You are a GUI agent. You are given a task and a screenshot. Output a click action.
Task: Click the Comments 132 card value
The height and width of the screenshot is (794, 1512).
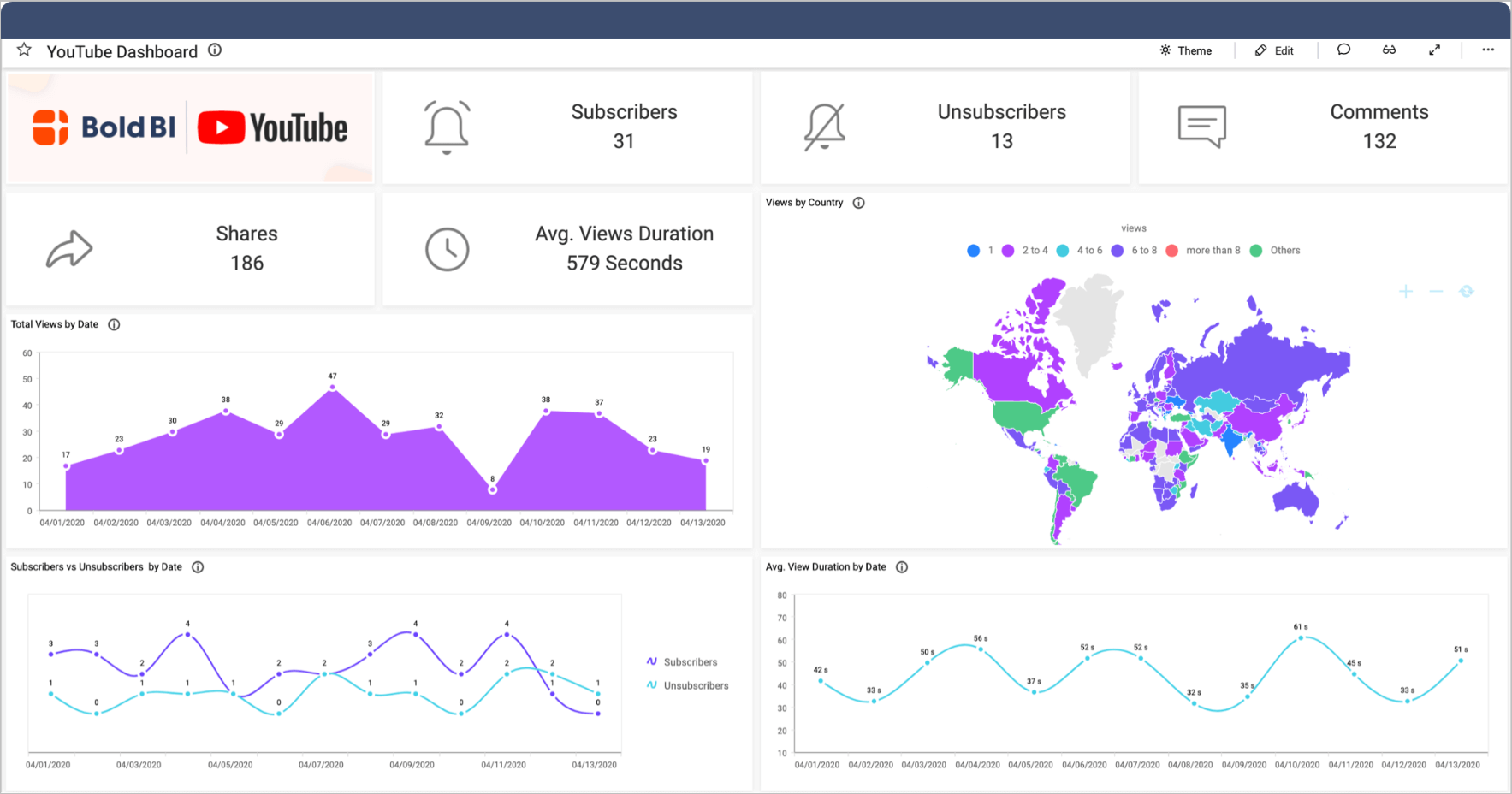[1379, 141]
